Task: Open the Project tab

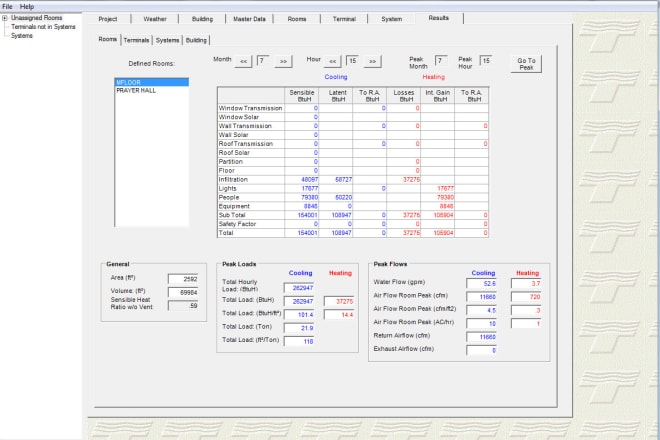Action: click(108, 19)
